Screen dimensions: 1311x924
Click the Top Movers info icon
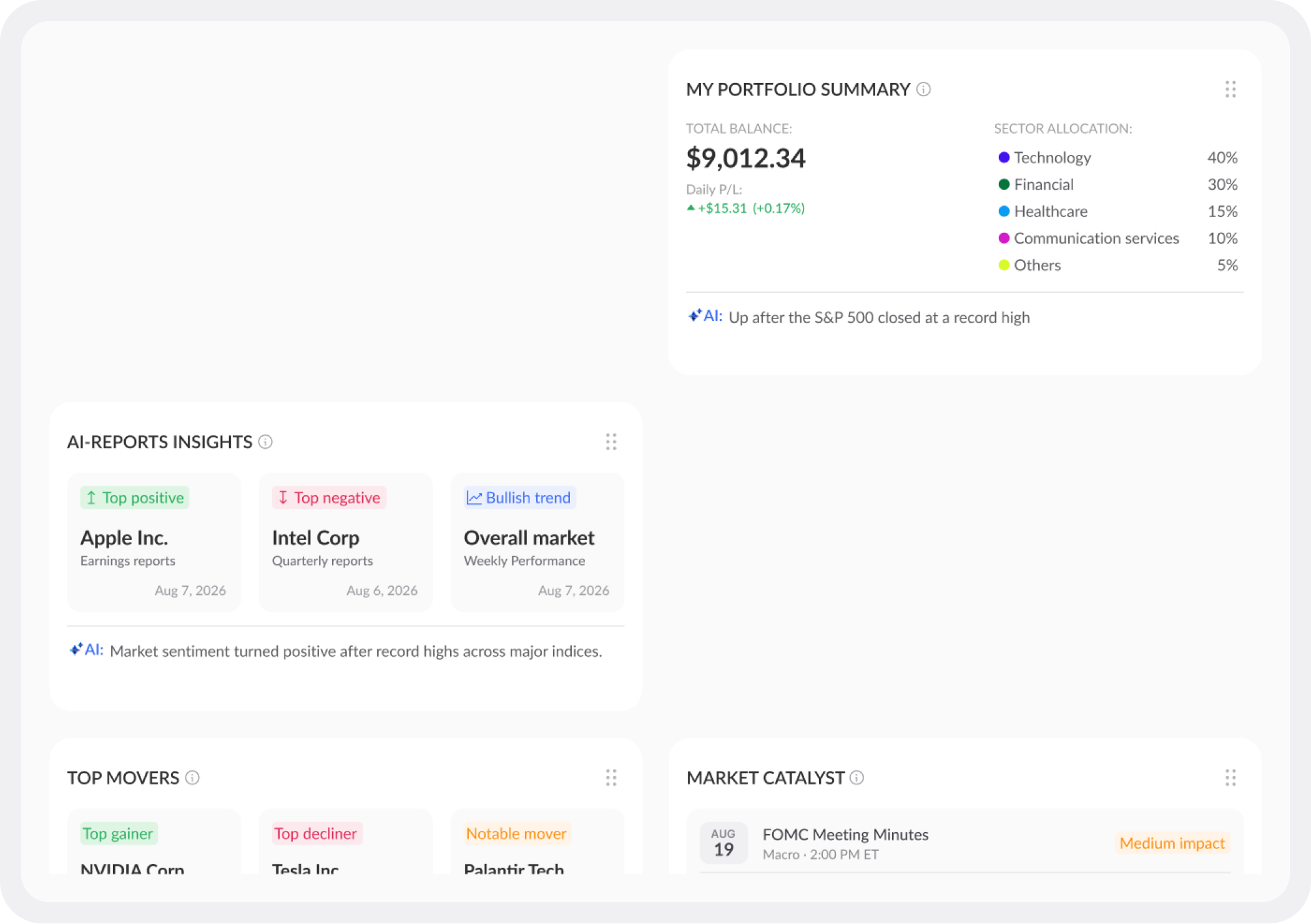point(192,778)
